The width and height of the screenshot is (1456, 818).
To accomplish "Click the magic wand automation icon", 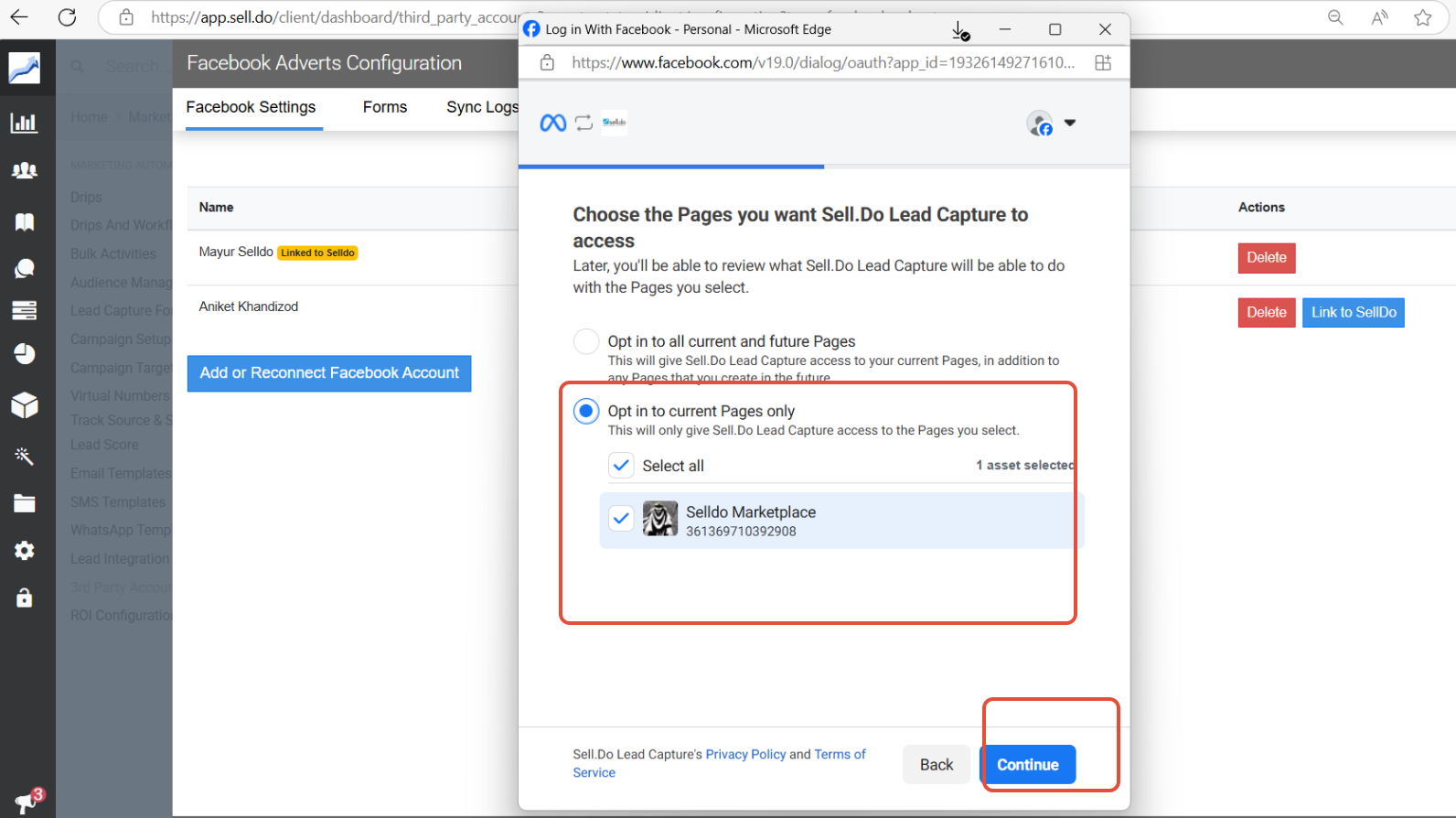I will pos(25,456).
